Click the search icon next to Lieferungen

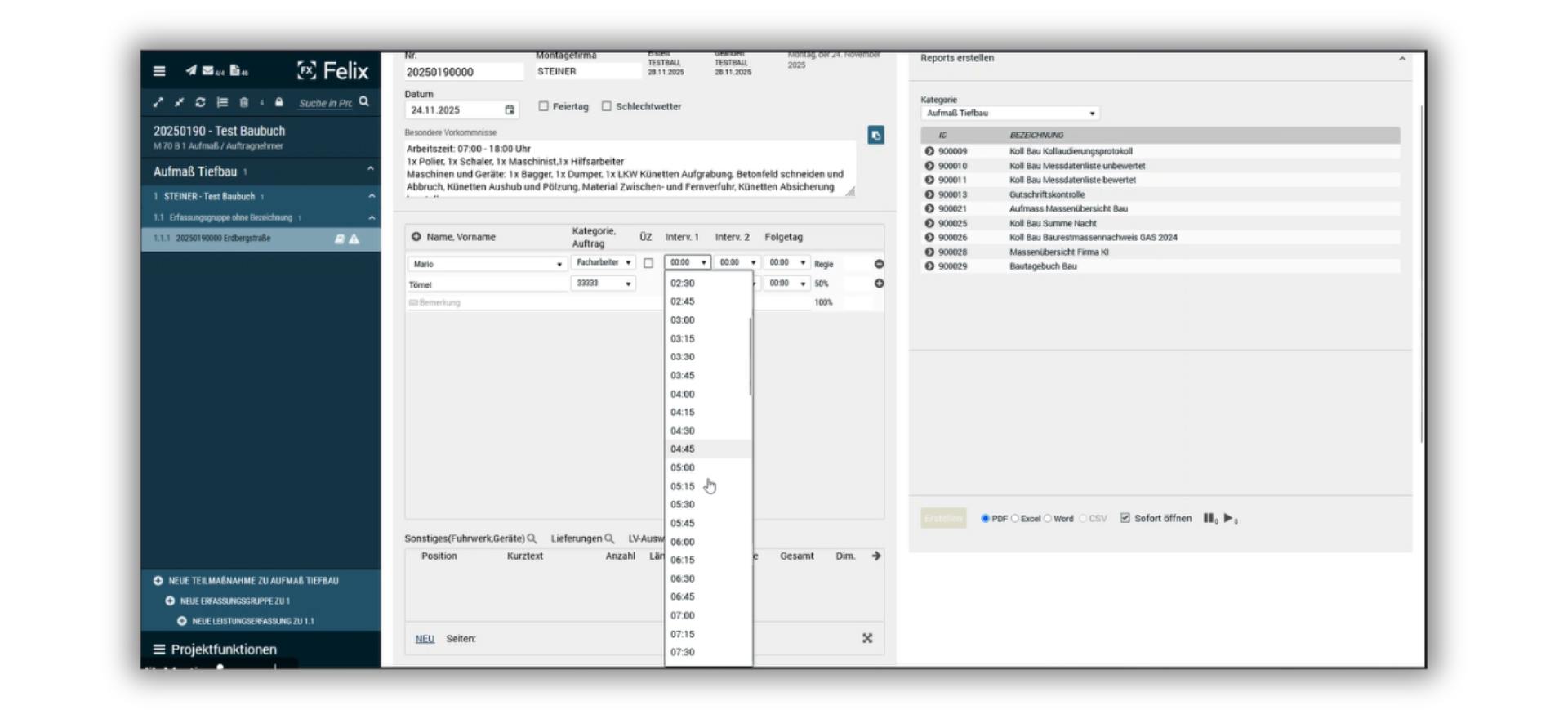coord(609,538)
